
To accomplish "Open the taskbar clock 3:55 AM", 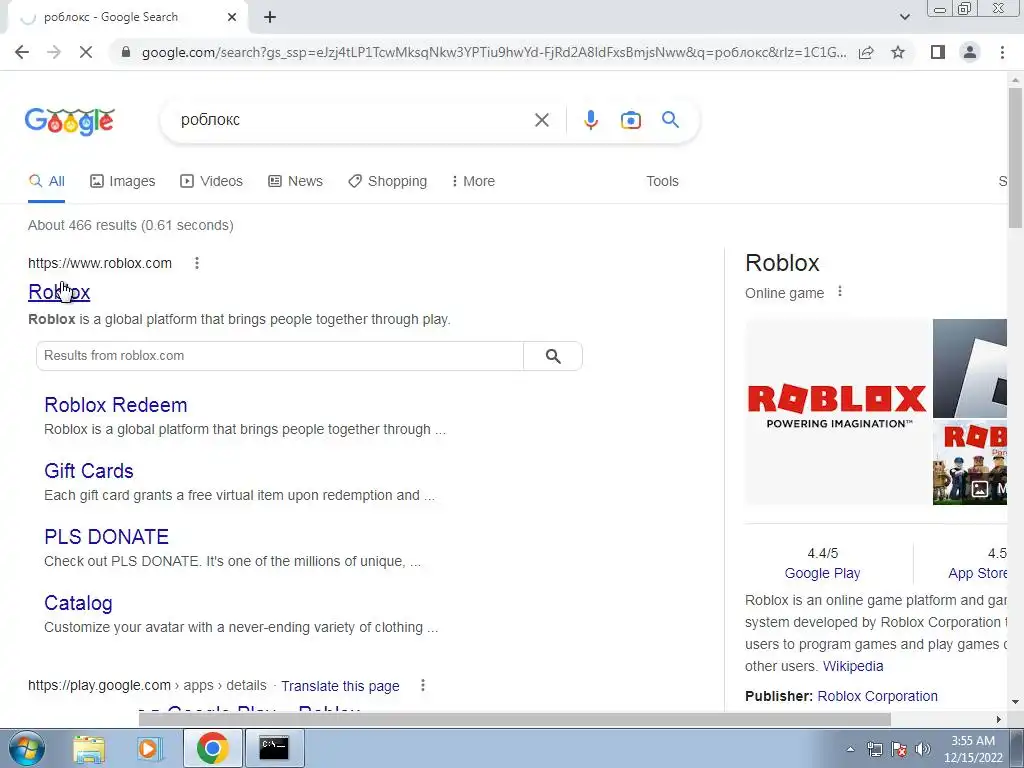I will pyautogui.click(x=972, y=749).
